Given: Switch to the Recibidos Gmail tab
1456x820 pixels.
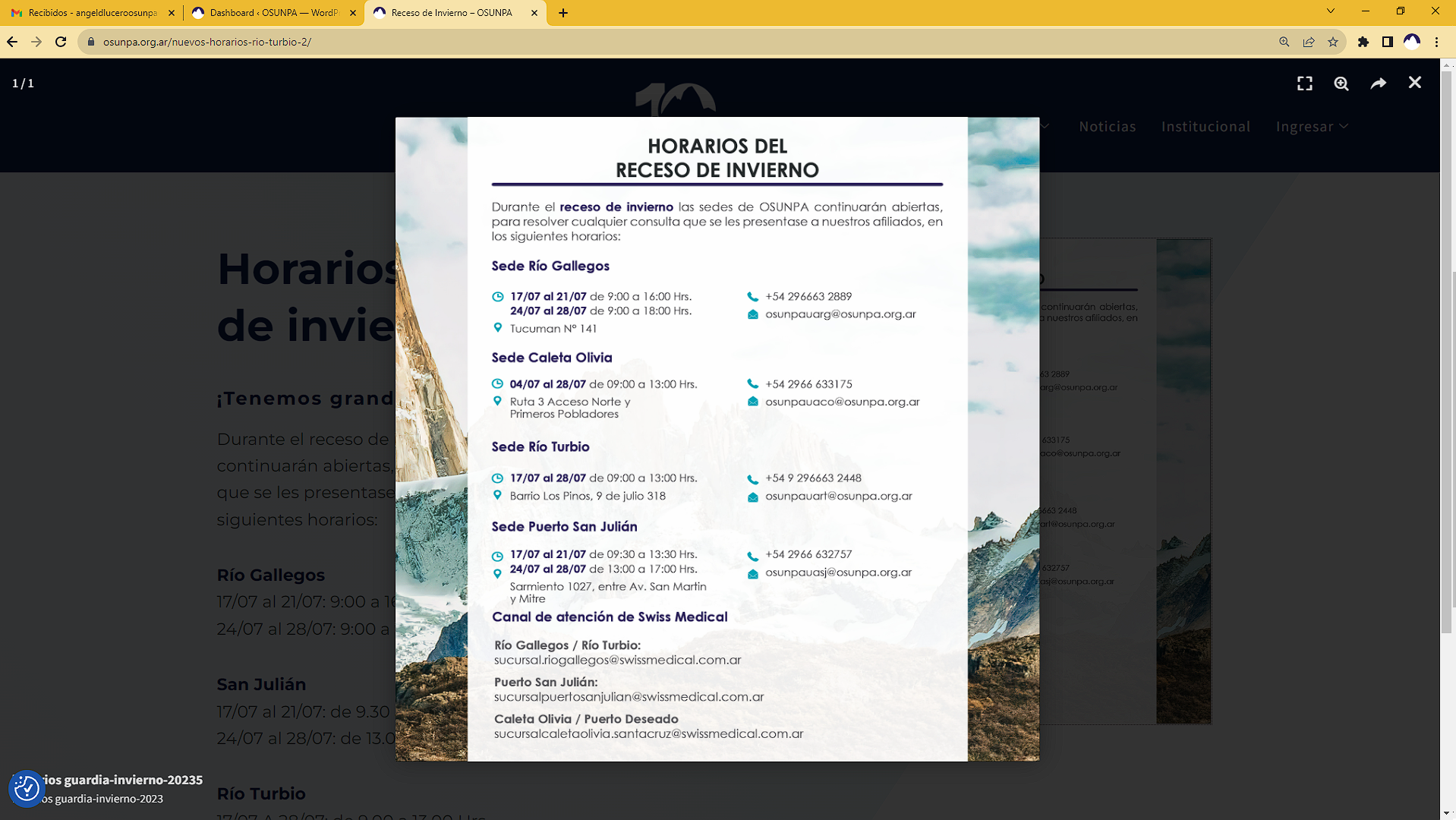Looking at the screenshot, I should [91, 13].
